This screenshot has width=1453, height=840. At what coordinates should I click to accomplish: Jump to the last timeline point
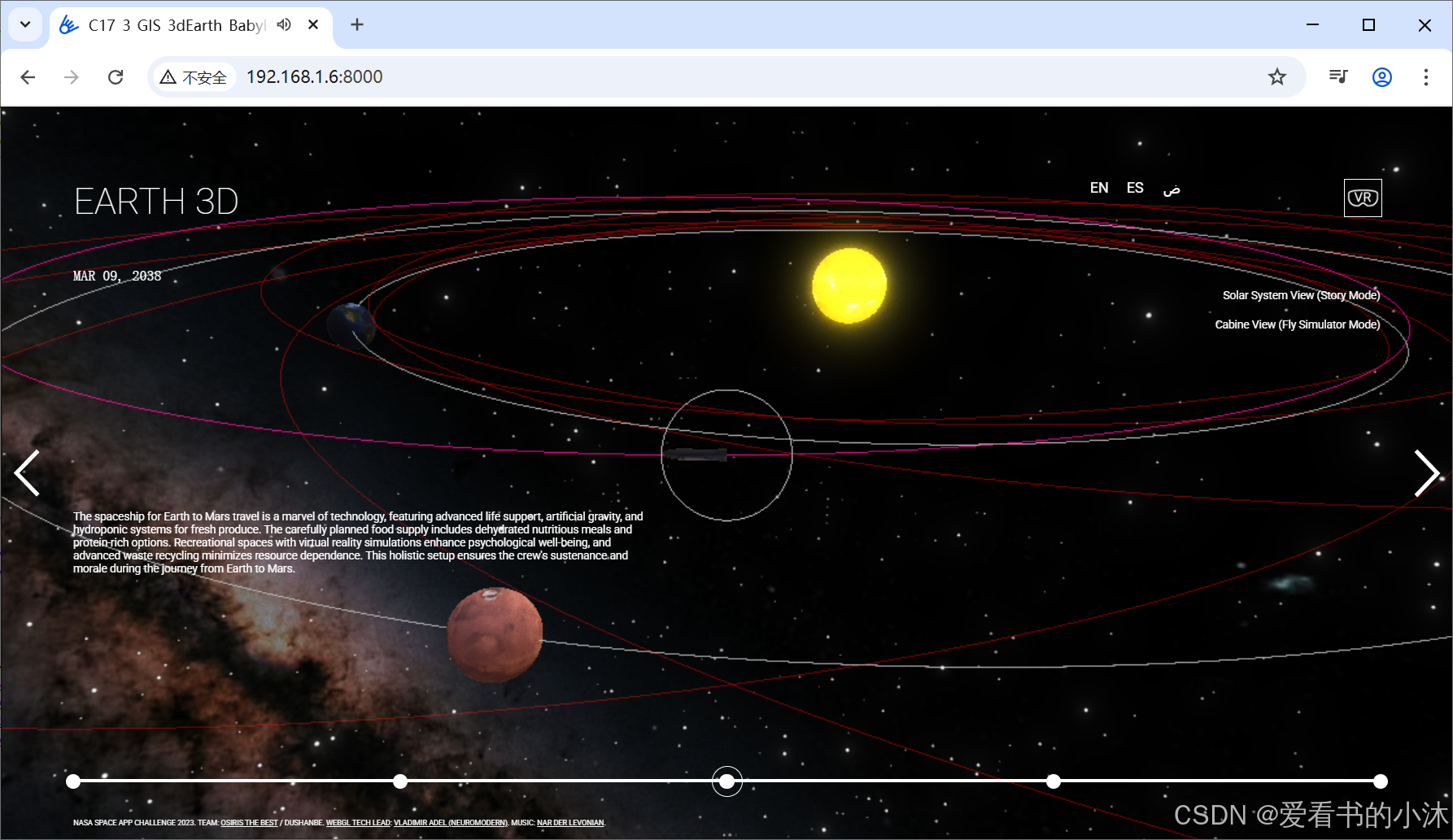pyautogui.click(x=1381, y=781)
